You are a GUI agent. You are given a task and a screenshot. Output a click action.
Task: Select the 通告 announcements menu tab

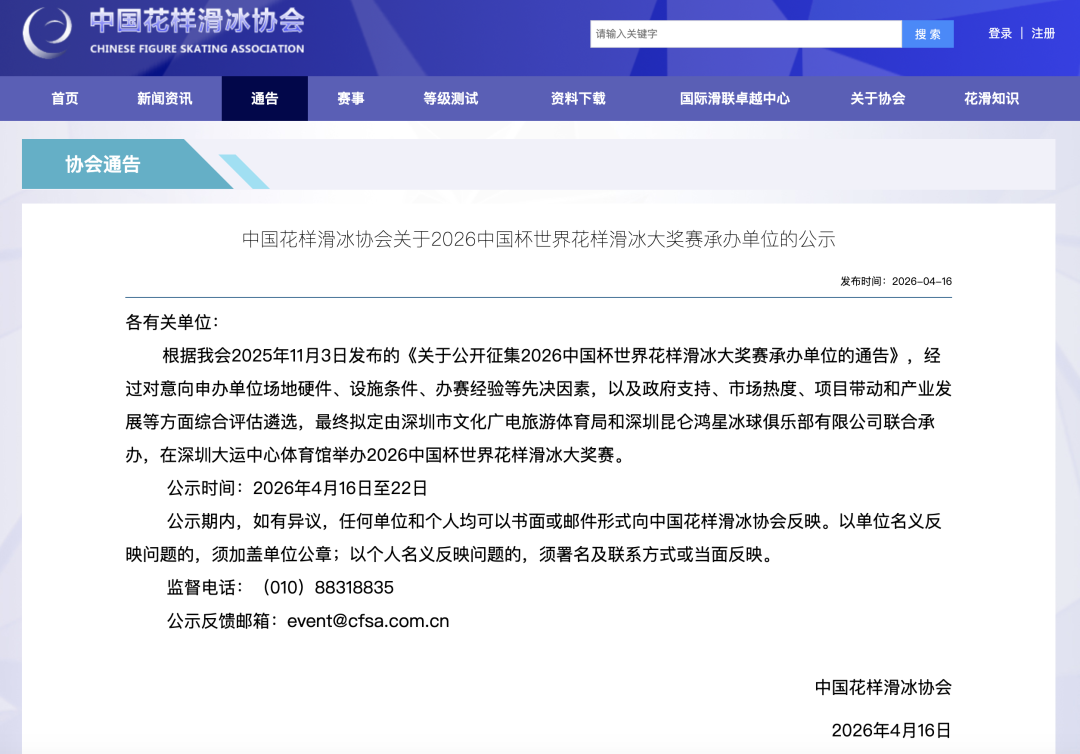(265, 99)
